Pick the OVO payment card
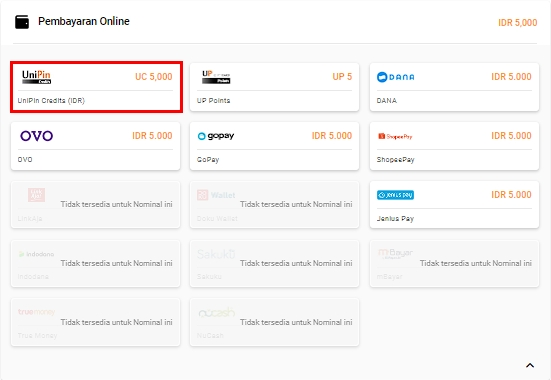 [95, 146]
